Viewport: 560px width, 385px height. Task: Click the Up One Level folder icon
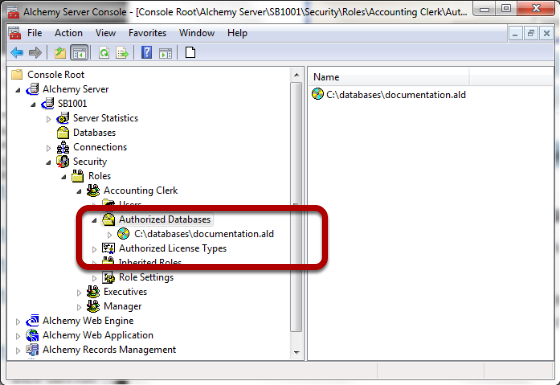click(x=60, y=53)
